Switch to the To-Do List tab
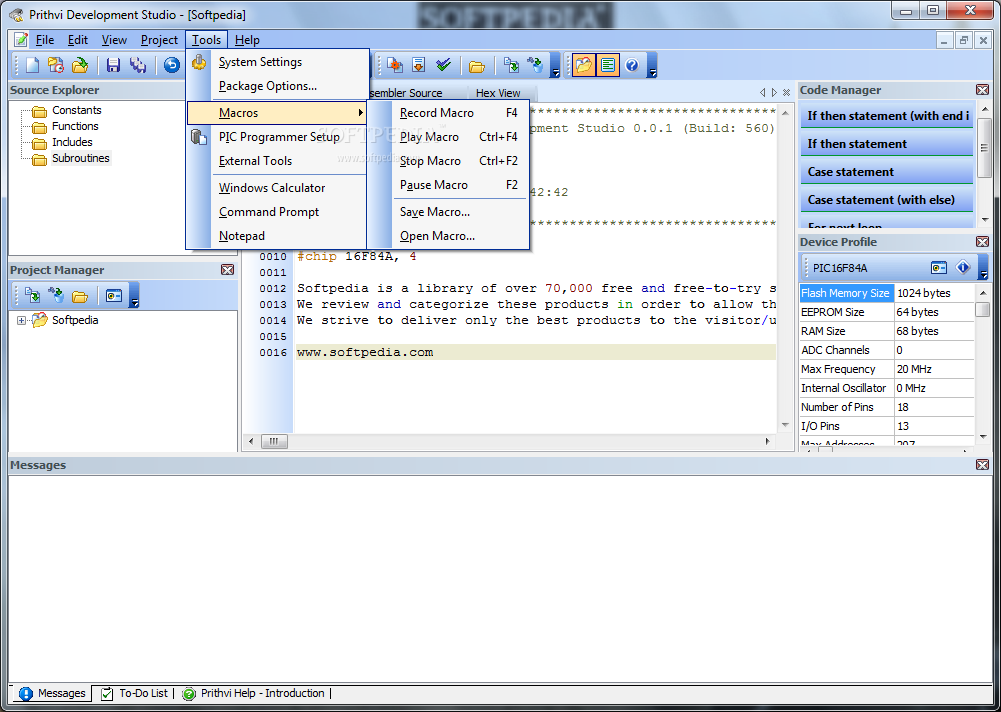The image size is (1001, 712). (x=134, y=693)
